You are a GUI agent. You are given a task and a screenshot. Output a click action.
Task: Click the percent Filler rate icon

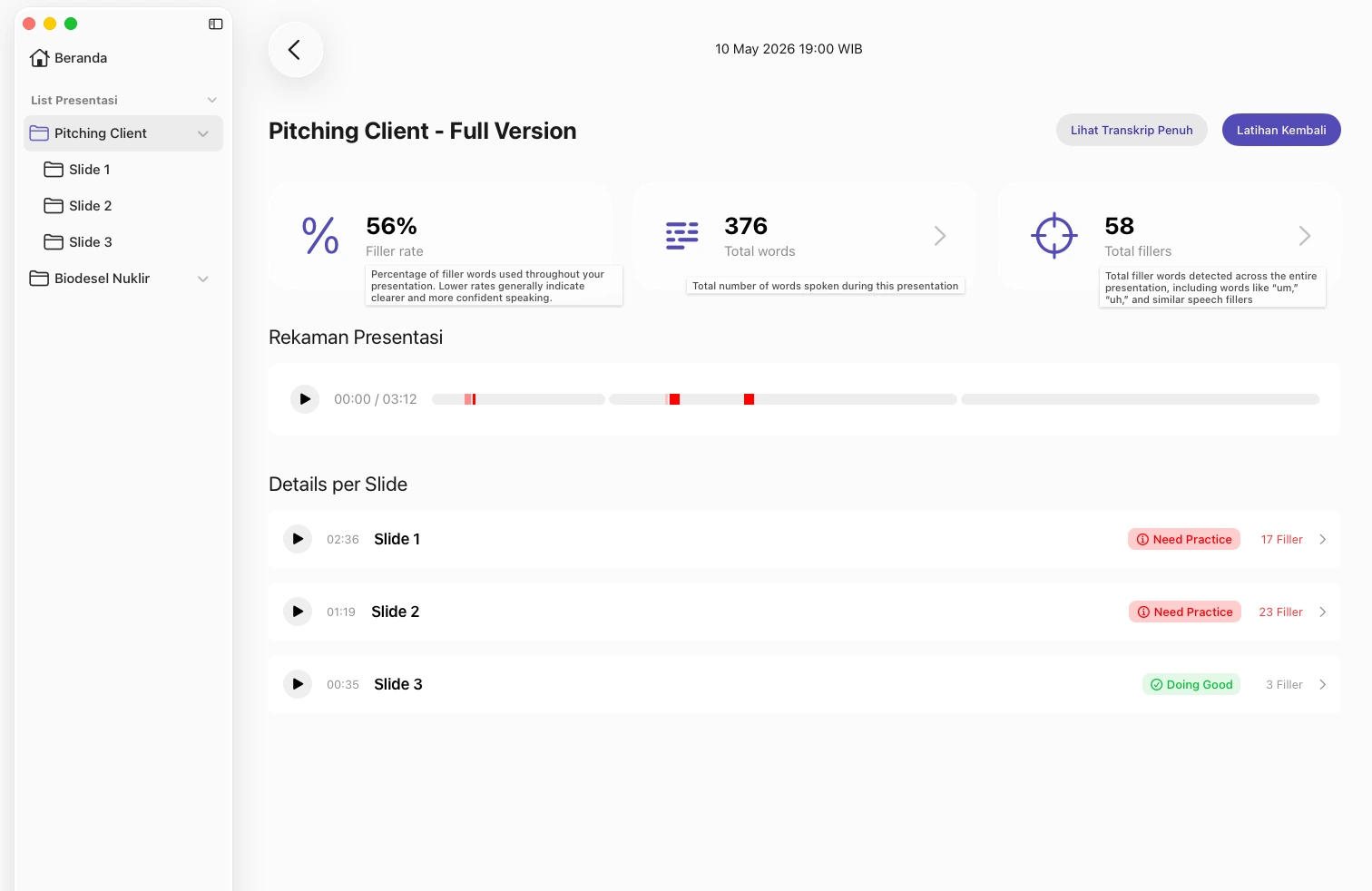[320, 235]
